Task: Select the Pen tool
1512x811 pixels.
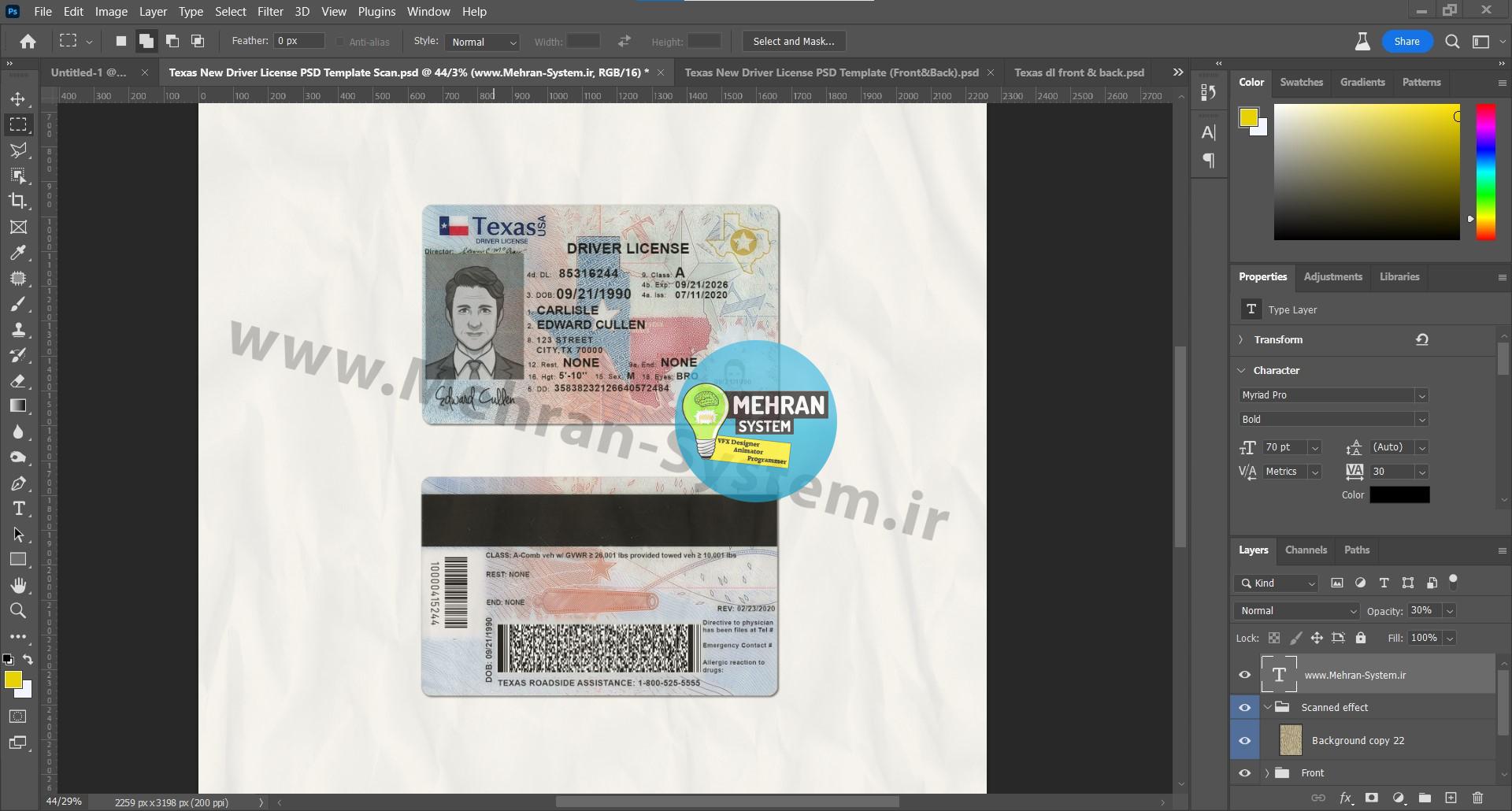Action: [x=18, y=483]
